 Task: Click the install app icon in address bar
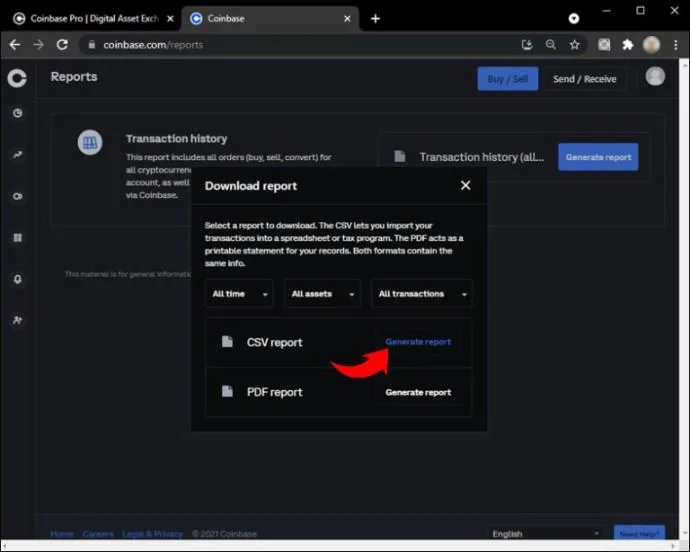[x=527, y=44]
